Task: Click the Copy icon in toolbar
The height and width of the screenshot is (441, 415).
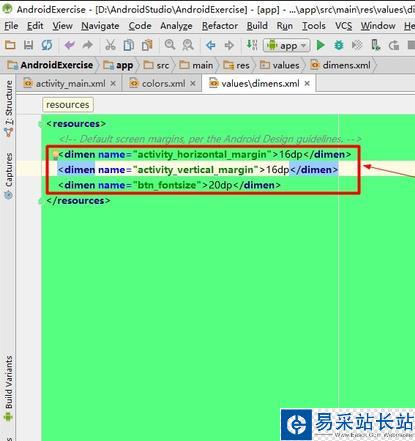Action: click(x=129, y=45)
